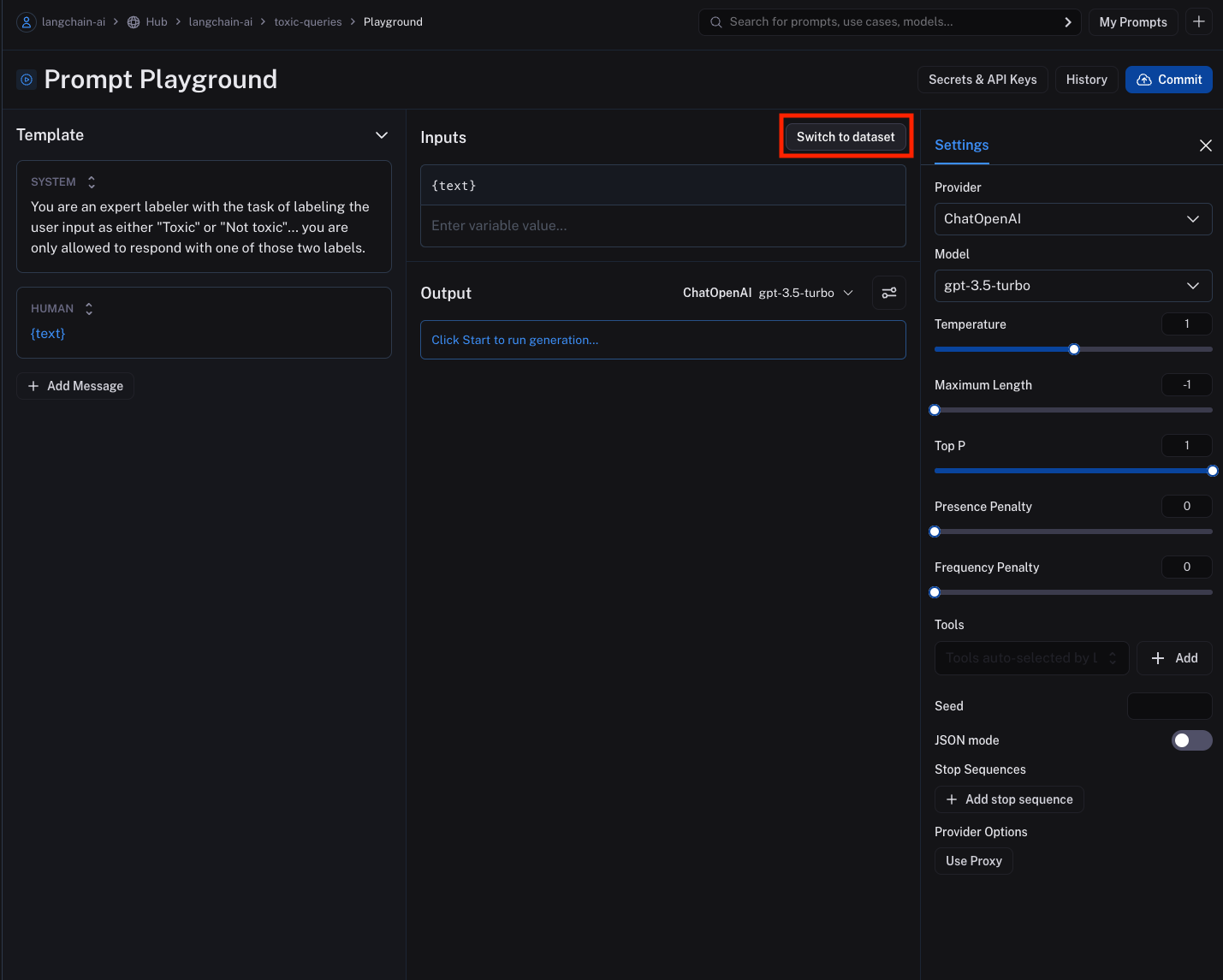Open the Provider dropdown ChatOpenAI
The width and height of the screenshot is (1223, 980).
click(x=1072, y=219)
